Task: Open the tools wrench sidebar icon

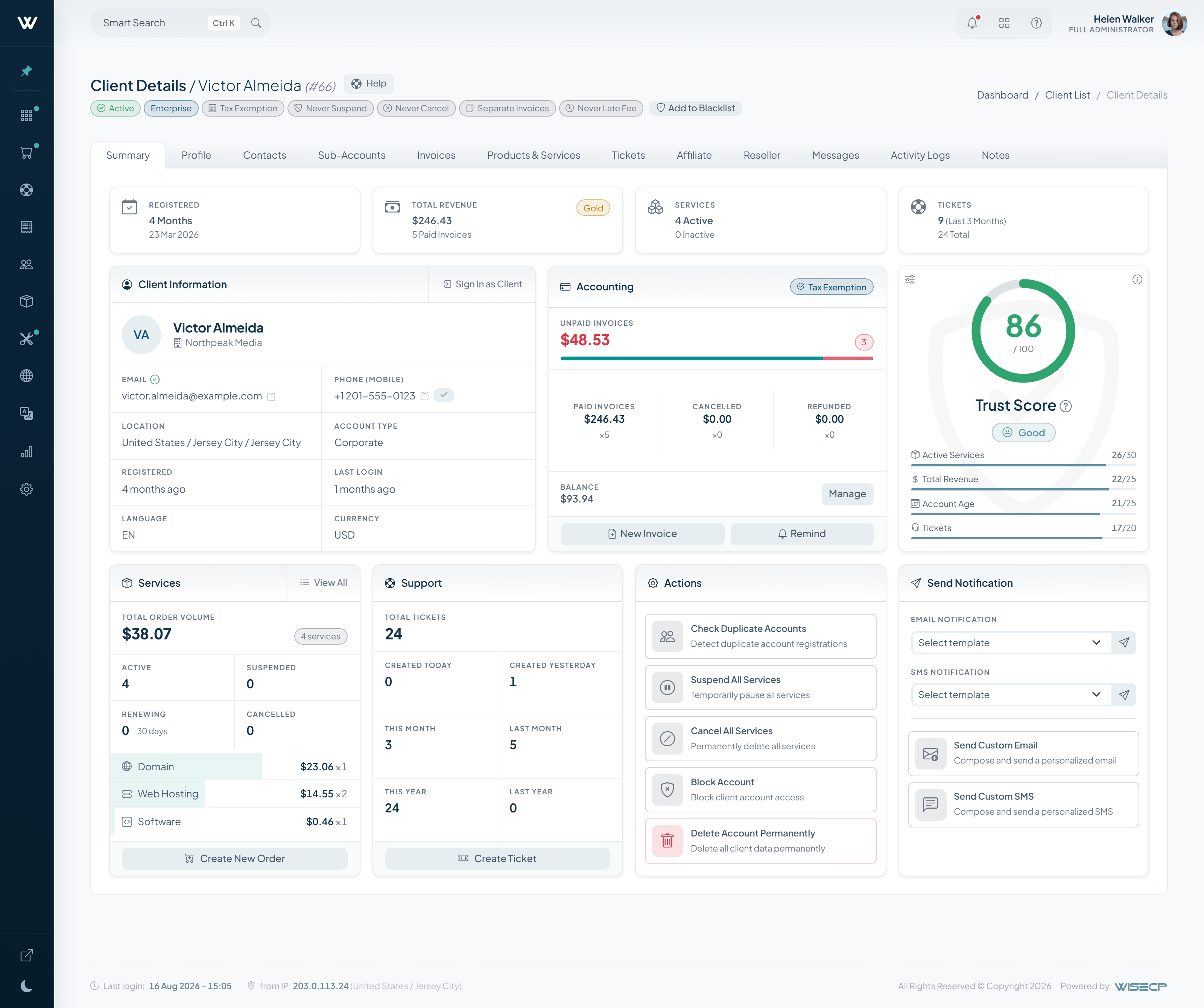Action: coord(26,339)
